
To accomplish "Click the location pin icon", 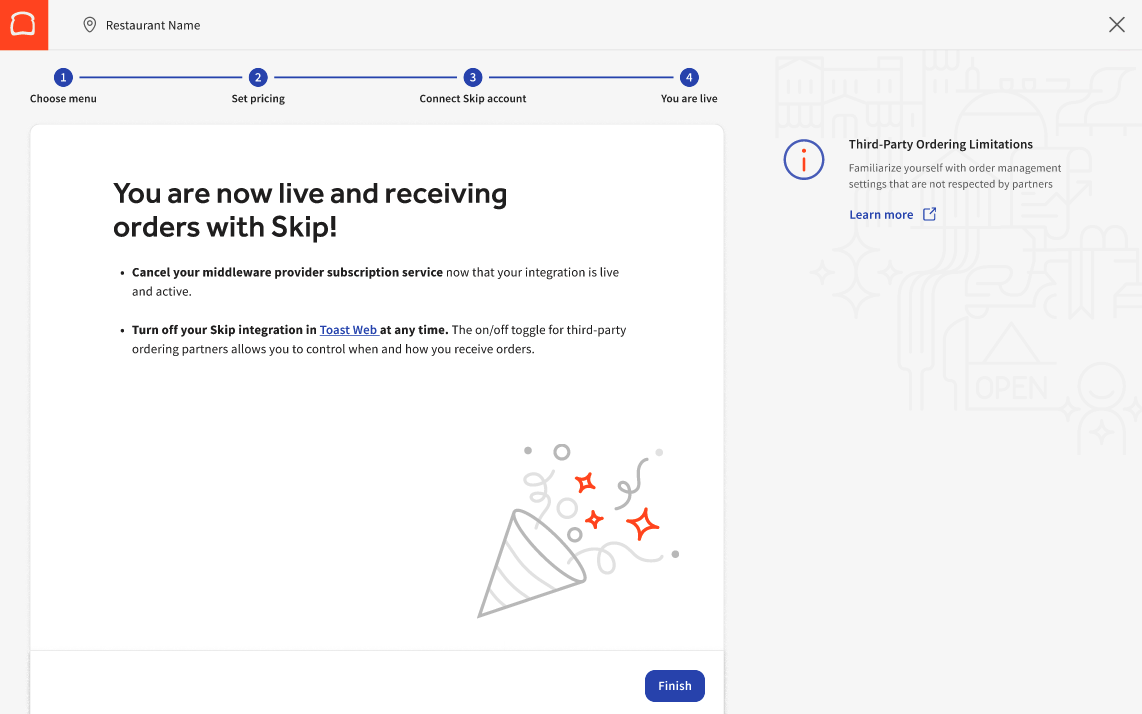I will (x=89, y=25).
